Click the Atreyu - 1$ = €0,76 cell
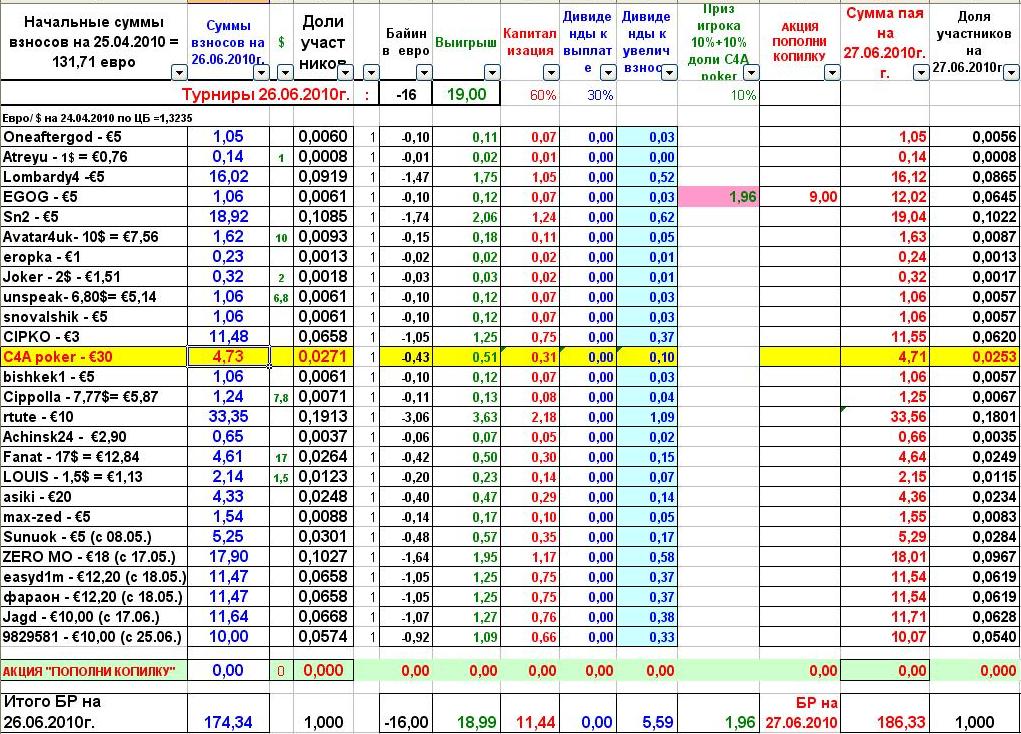1021x734 pixels. (94, 157)
